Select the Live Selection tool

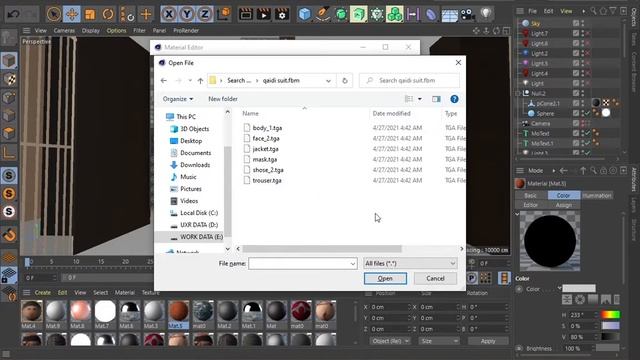tap(53, 14)
